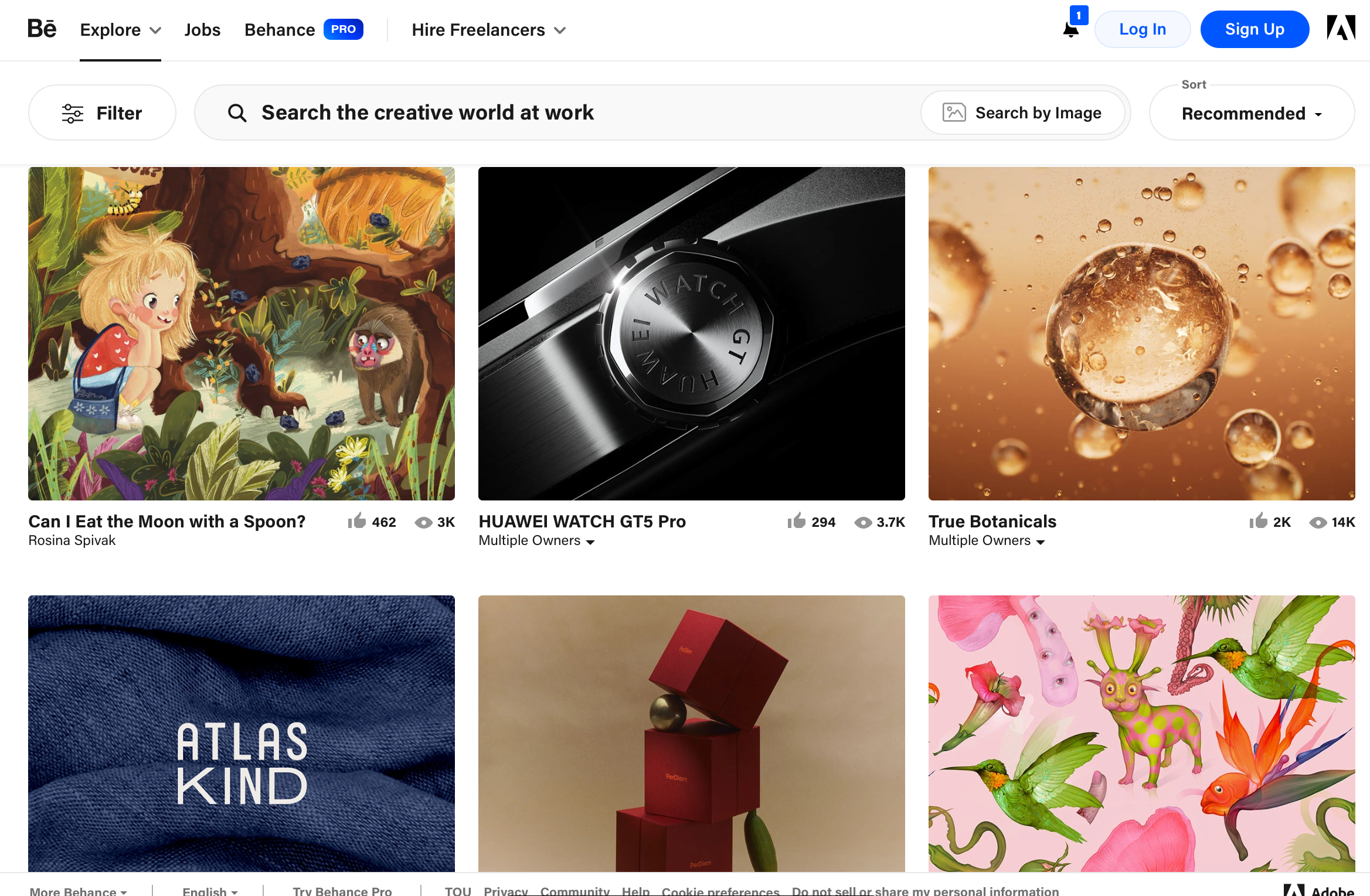Screen dimensions: 1370x896
Task: Click the filter sliders icon
Action: (73, 113)
